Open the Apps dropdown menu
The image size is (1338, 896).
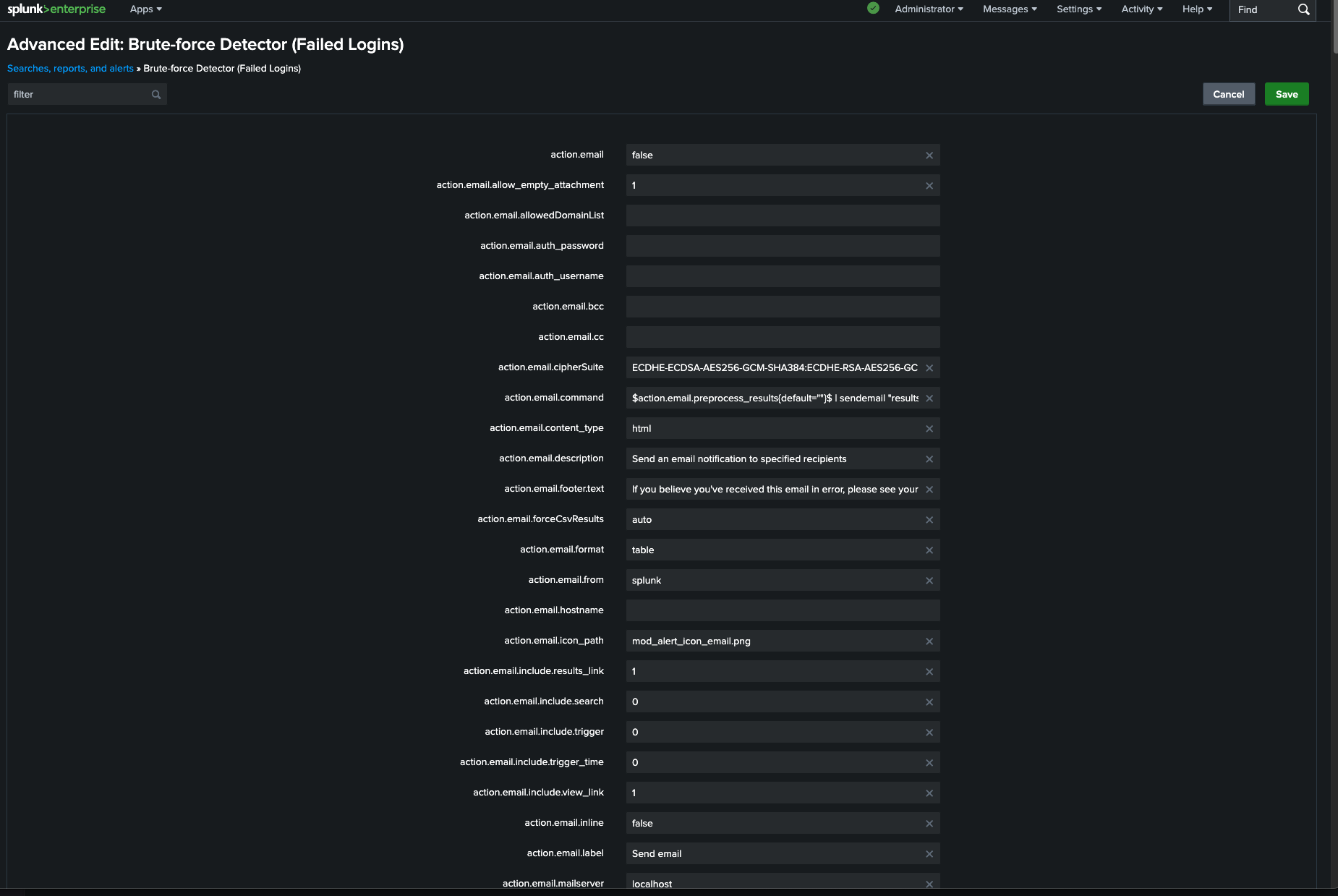[x=145, y=9]
